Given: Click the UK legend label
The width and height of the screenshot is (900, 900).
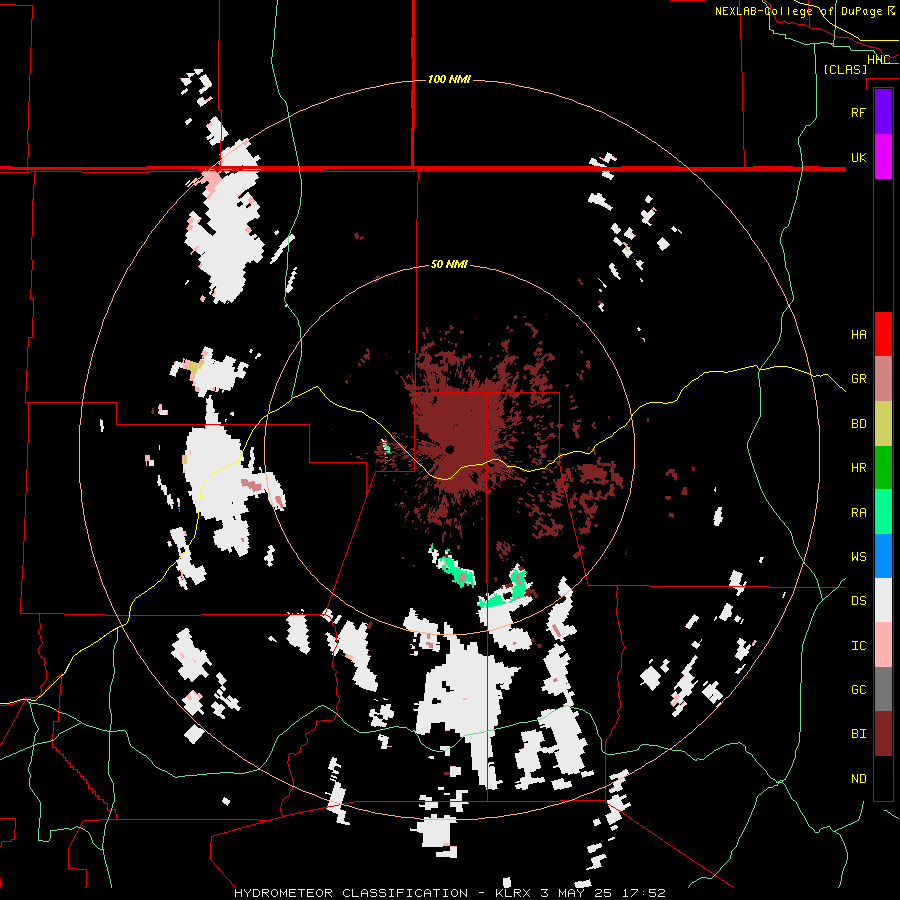Looking at the screenshot, I should (x=858, y=157).
